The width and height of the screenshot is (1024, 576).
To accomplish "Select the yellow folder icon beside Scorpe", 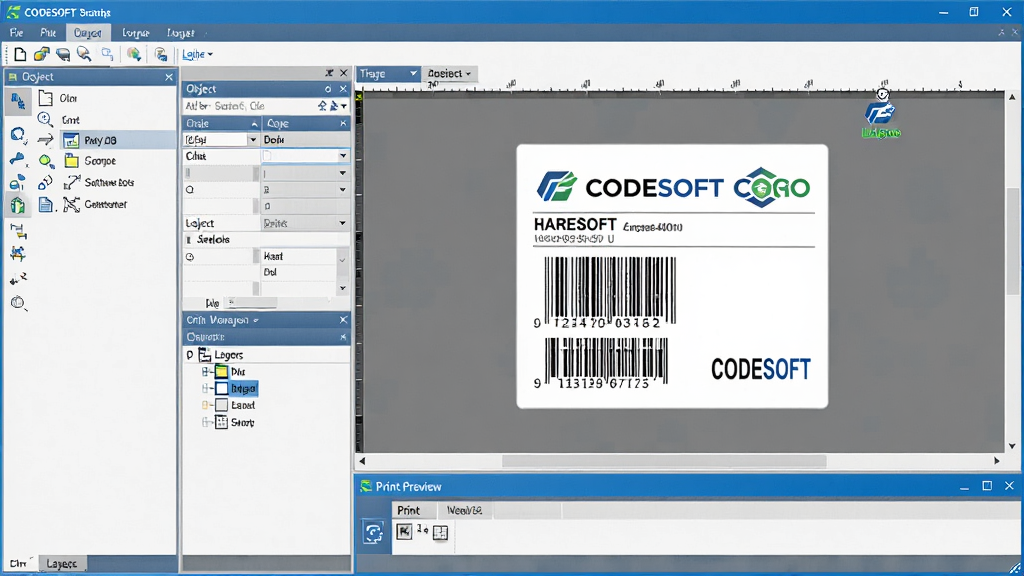I will (x=72, y=161).
